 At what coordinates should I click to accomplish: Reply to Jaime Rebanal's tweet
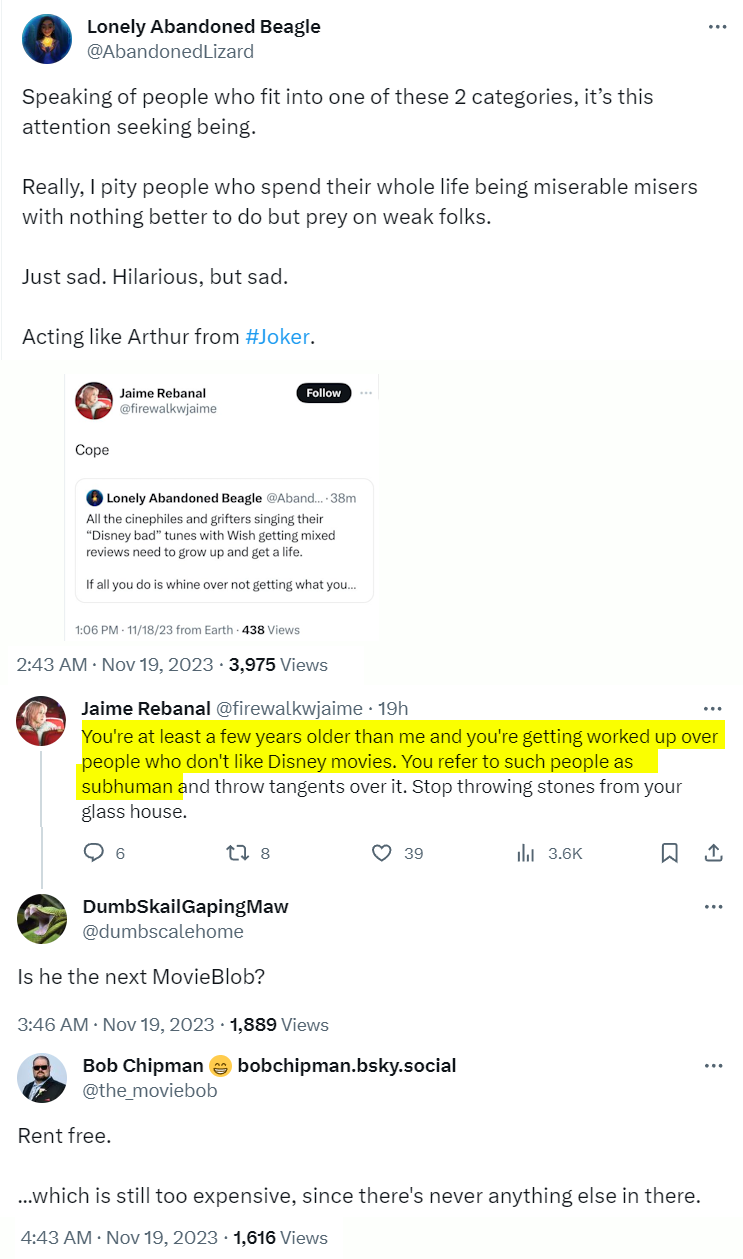point(94,853)
